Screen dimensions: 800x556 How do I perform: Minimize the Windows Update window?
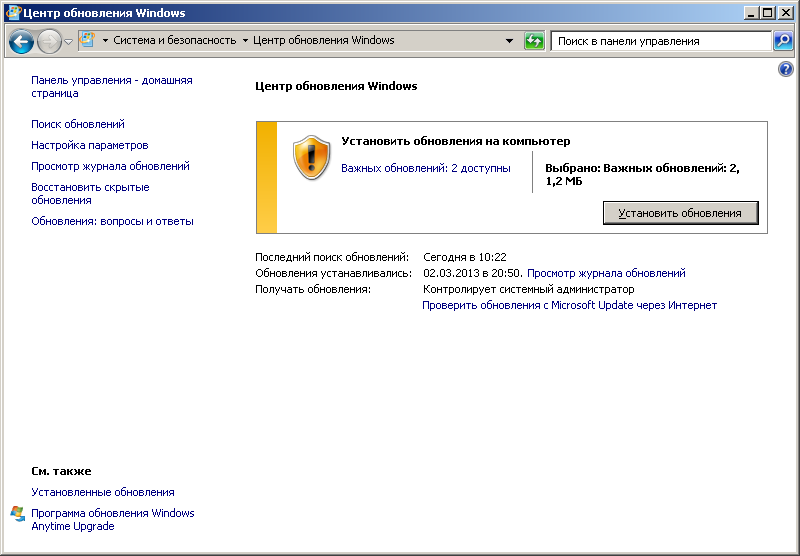coord(751,13)
